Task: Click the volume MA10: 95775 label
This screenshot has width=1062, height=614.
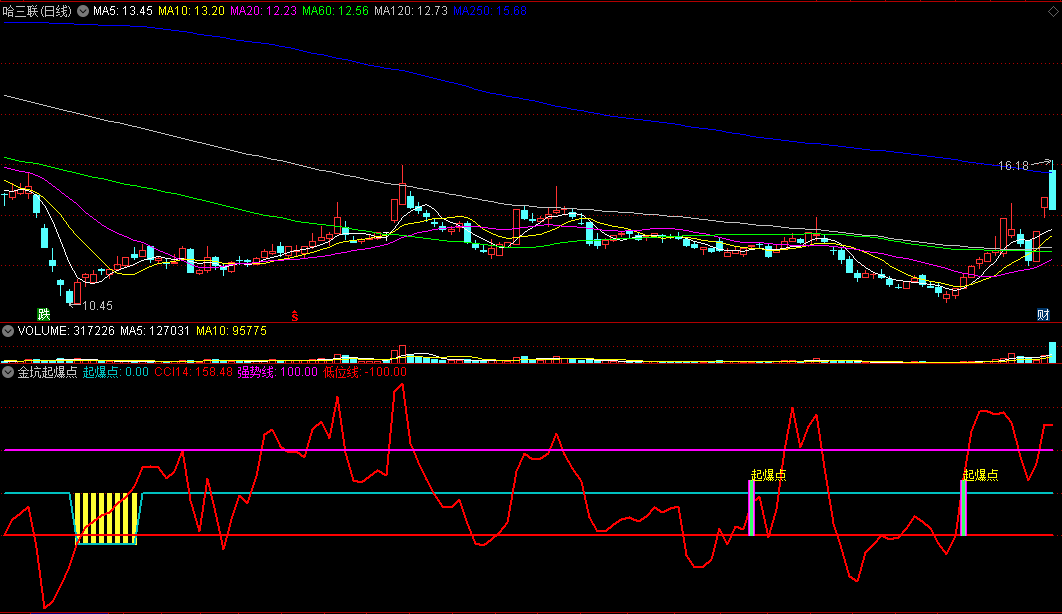Action: [231, 331]
